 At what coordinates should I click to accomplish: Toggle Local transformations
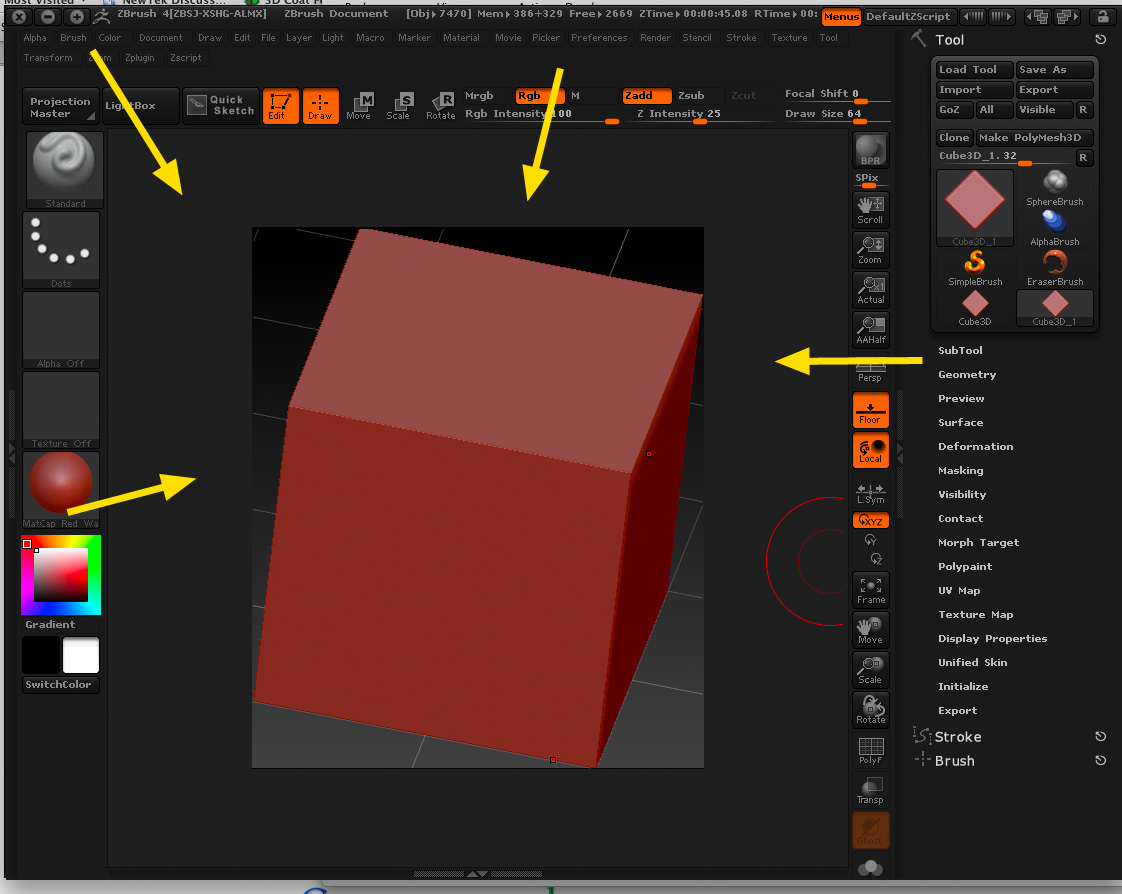(871, 450)
